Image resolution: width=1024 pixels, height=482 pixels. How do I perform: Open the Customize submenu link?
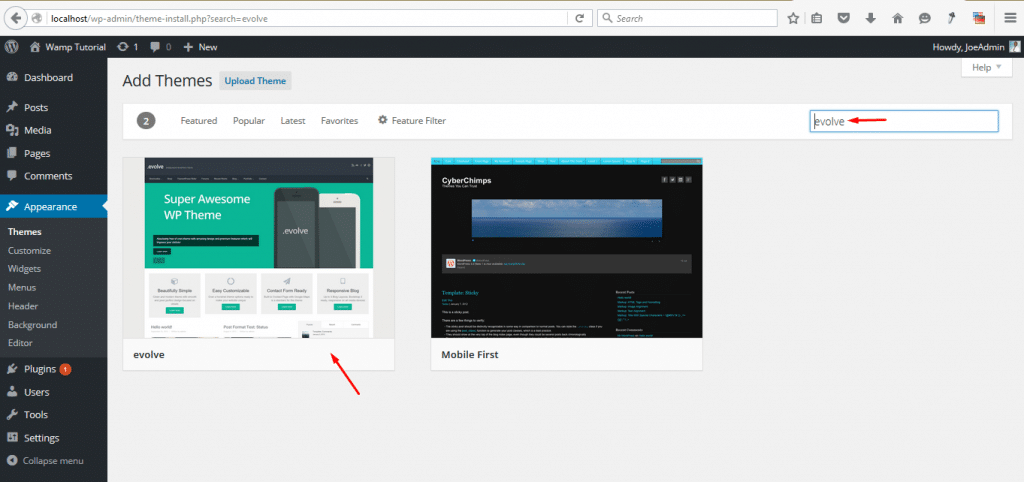[29, 250]
